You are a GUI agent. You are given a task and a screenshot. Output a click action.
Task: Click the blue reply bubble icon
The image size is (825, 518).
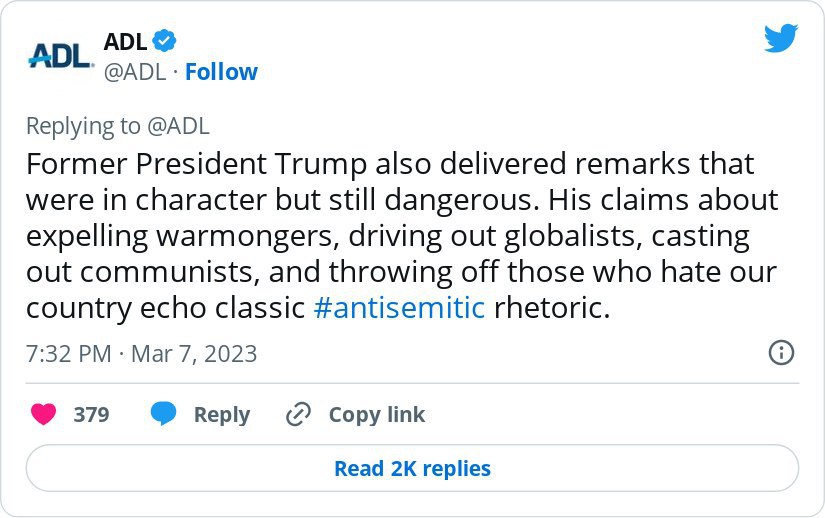point(163,415)
